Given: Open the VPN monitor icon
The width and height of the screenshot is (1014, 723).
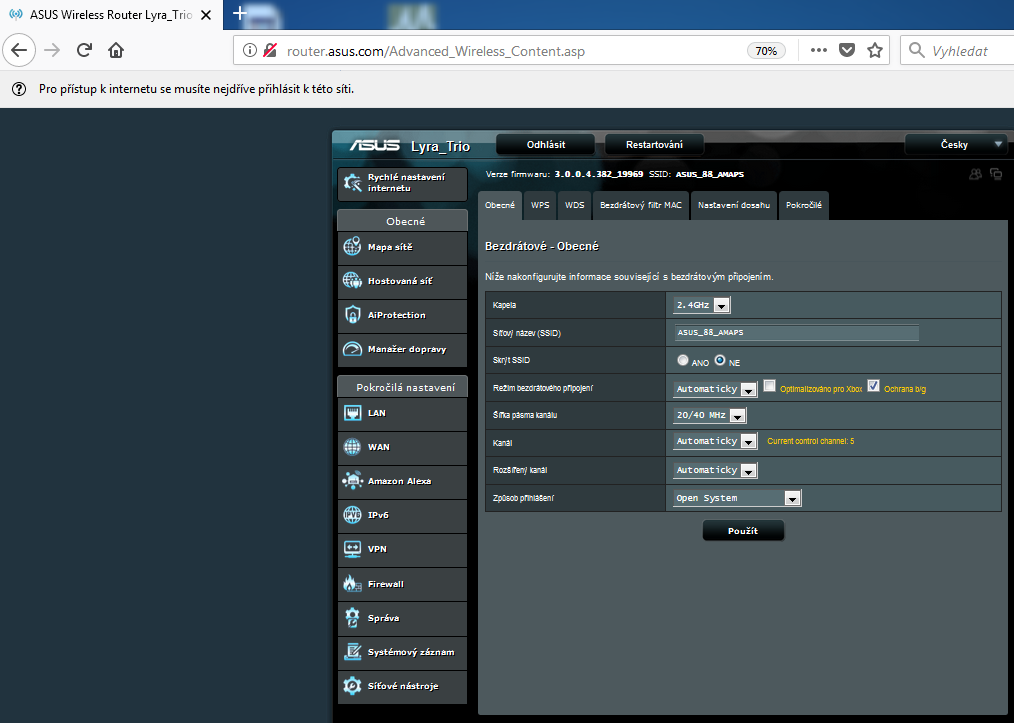Looking at the screenshot, I should point(352,549).
